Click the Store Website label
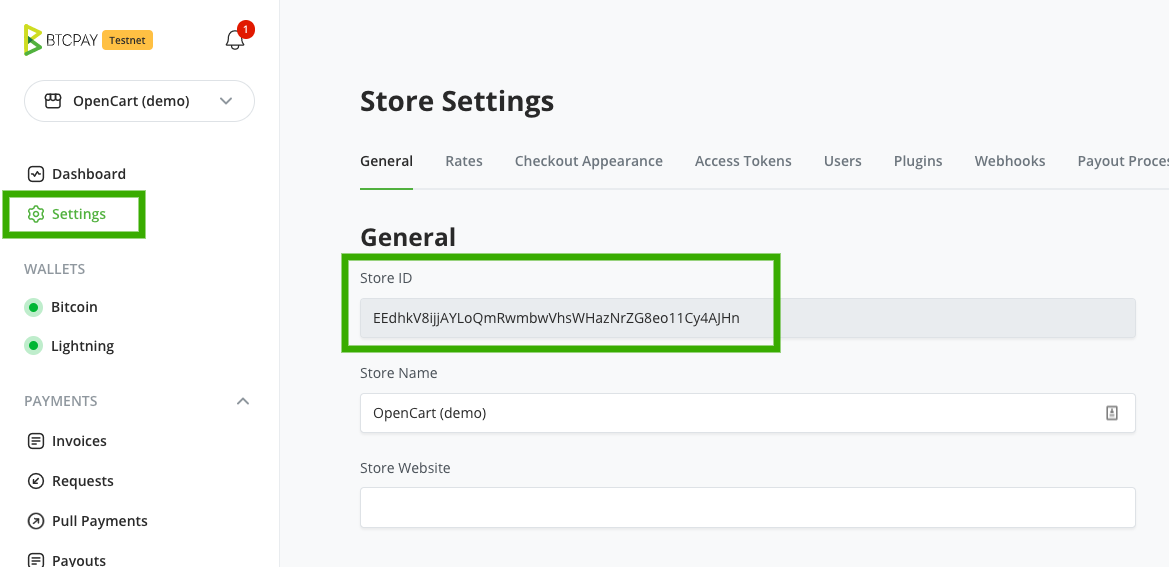 tap(405, 468)
